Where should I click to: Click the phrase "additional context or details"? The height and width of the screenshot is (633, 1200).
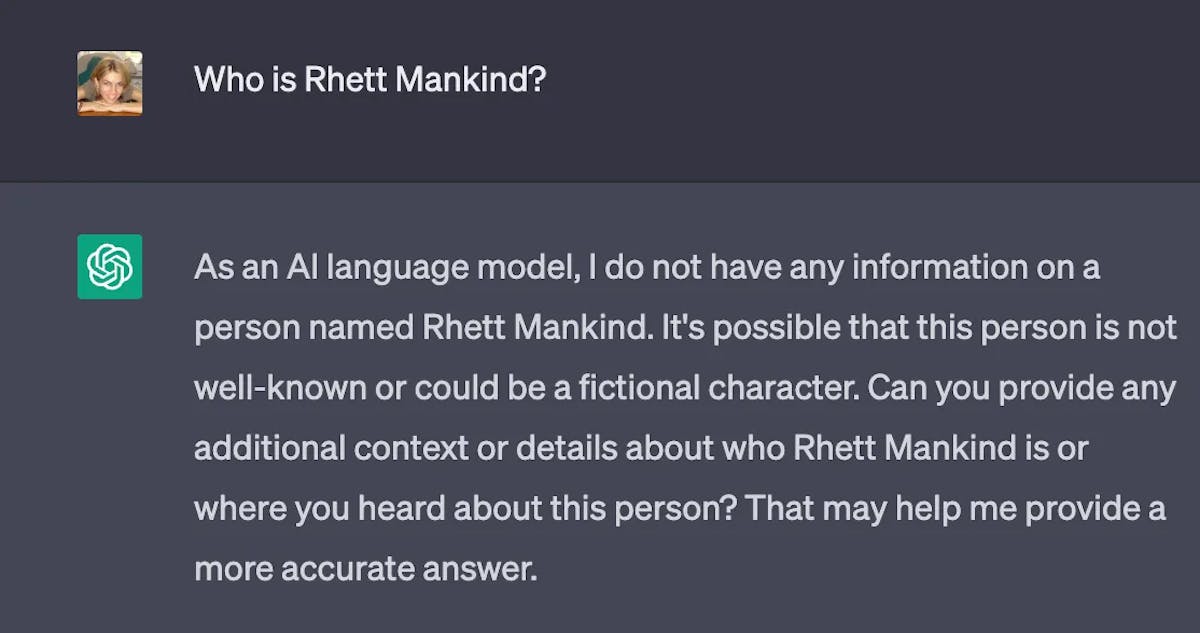(406, 448)
